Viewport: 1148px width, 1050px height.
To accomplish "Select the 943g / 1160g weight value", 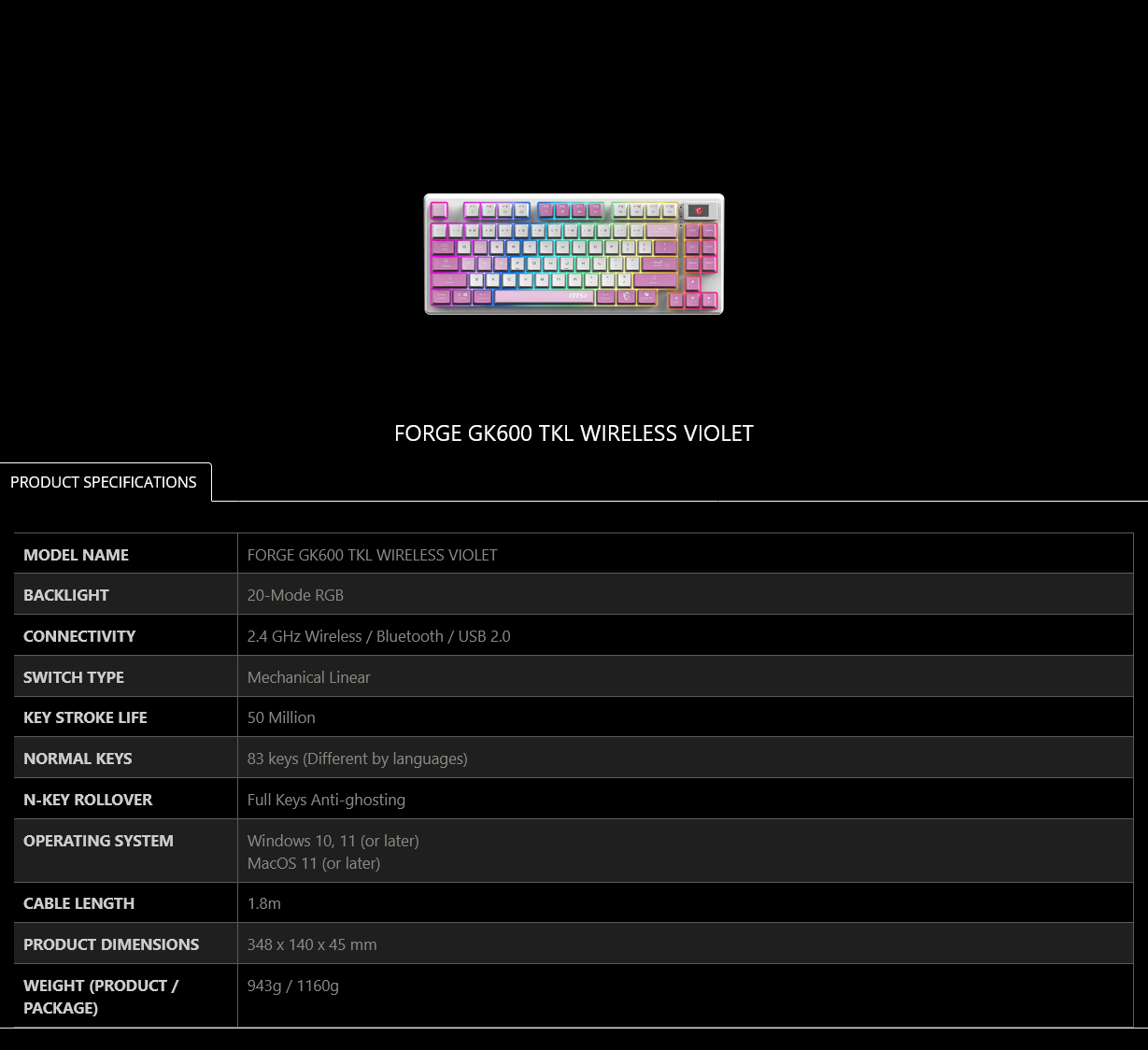I will point(292,986).
